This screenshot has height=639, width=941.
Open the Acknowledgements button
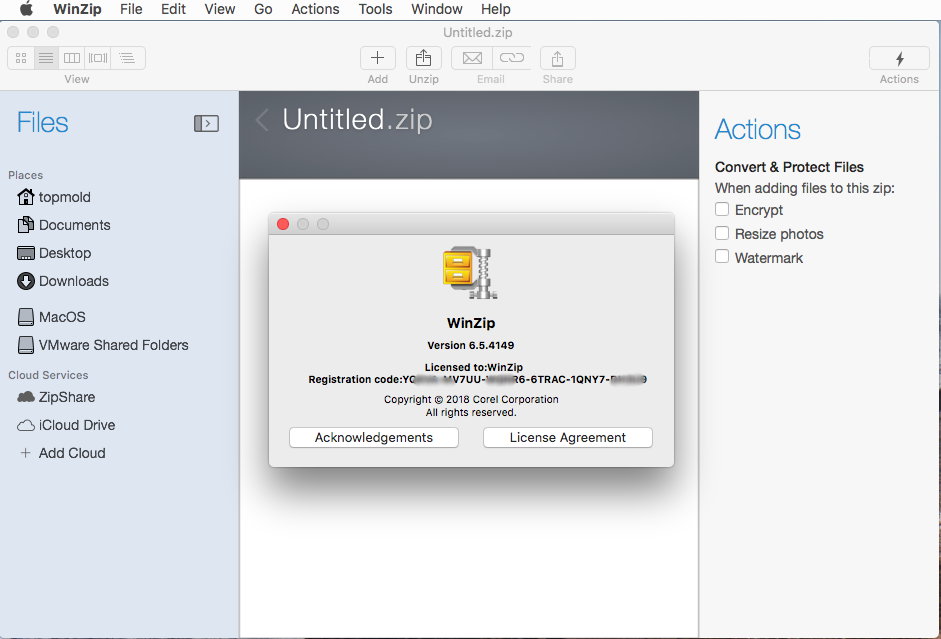[374, 437]
